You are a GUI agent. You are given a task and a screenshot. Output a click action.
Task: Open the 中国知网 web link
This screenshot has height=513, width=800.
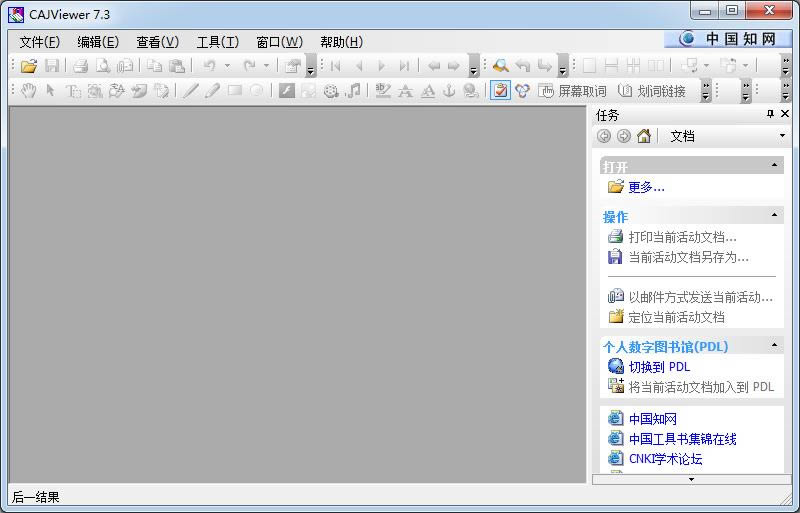pyautogui.click(x=653, y=419)
